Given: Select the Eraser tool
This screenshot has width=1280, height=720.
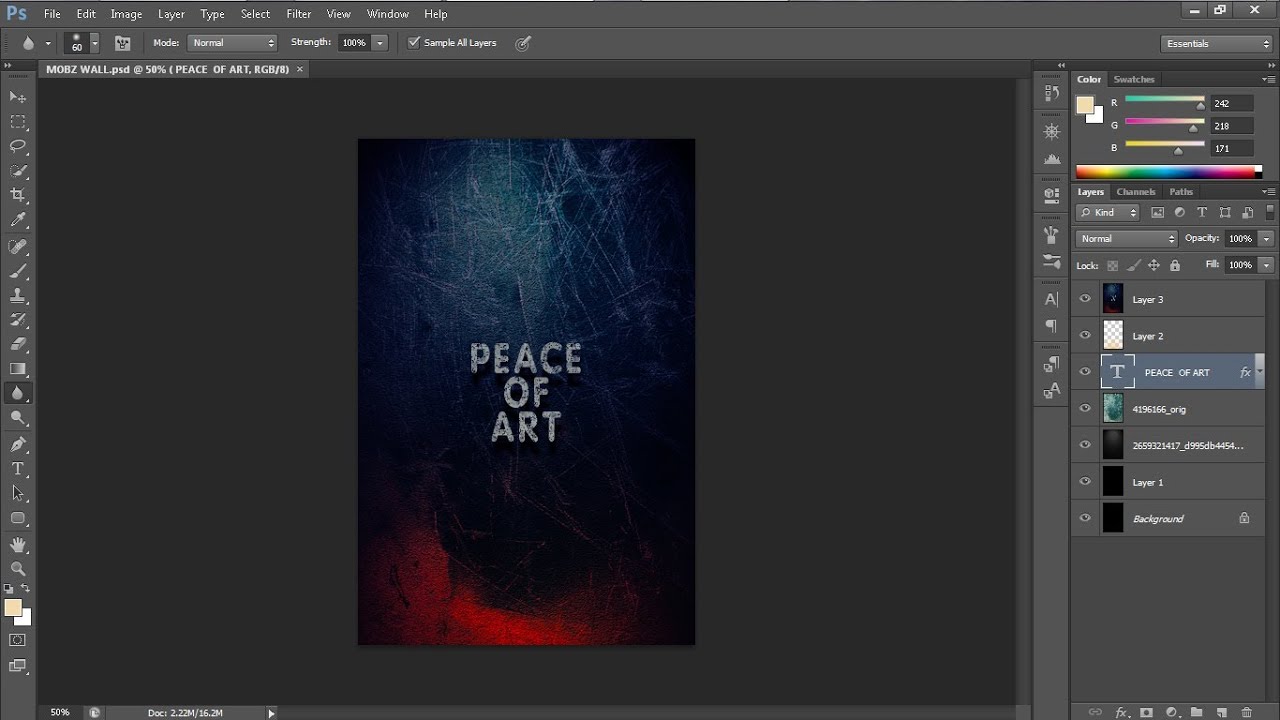Looking at the screenshot, I should [x=18, y=345].
